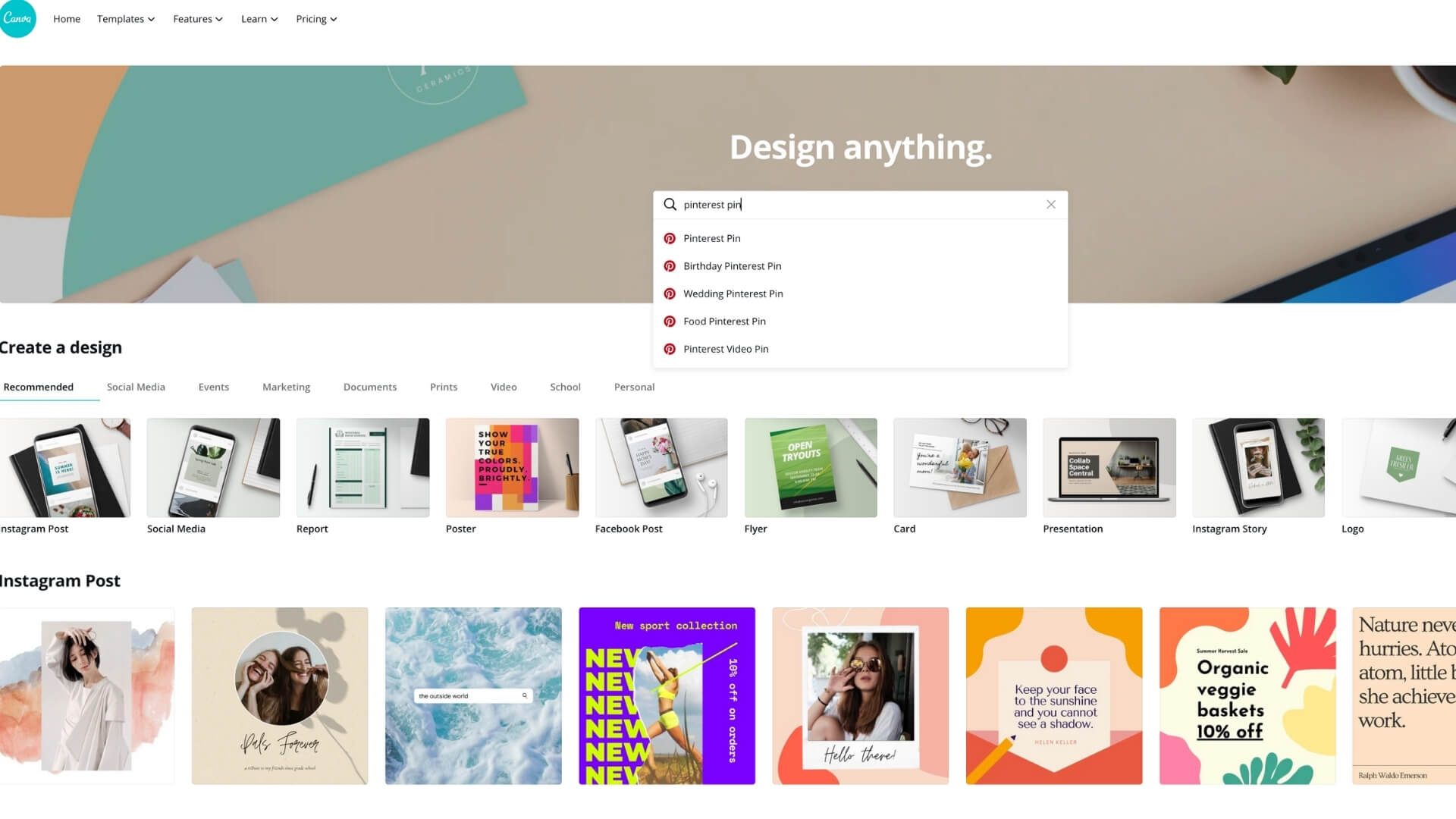
Task: Click the Instagram Post section heading
Action: (x=60, y=582)
